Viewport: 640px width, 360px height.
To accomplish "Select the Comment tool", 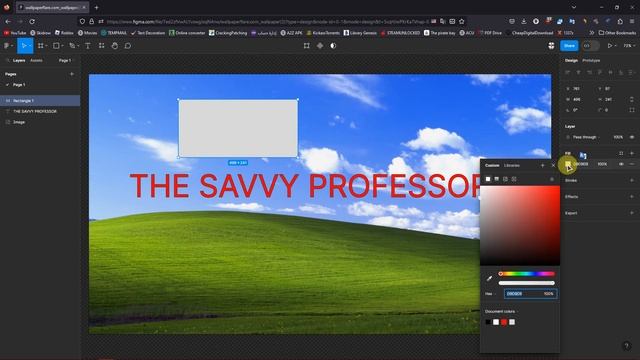I will click(x=128, y=46).
